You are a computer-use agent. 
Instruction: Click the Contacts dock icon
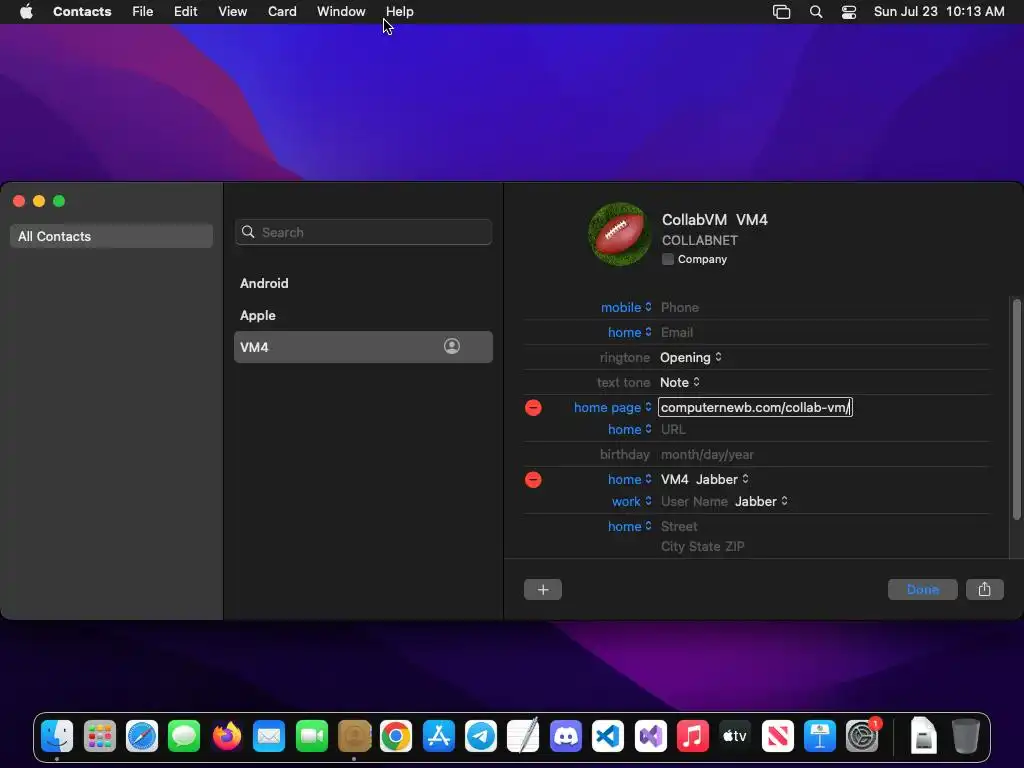click(354, 736)
